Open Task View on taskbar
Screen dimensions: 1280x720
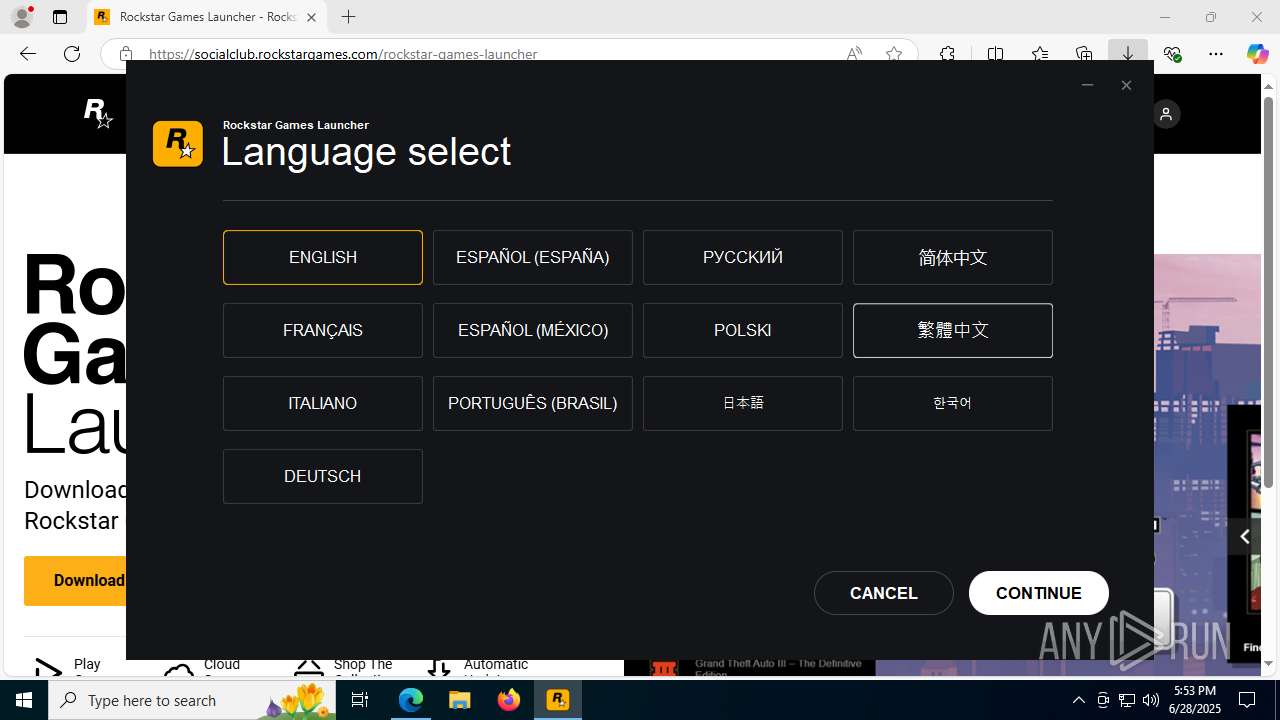(360, 700)
